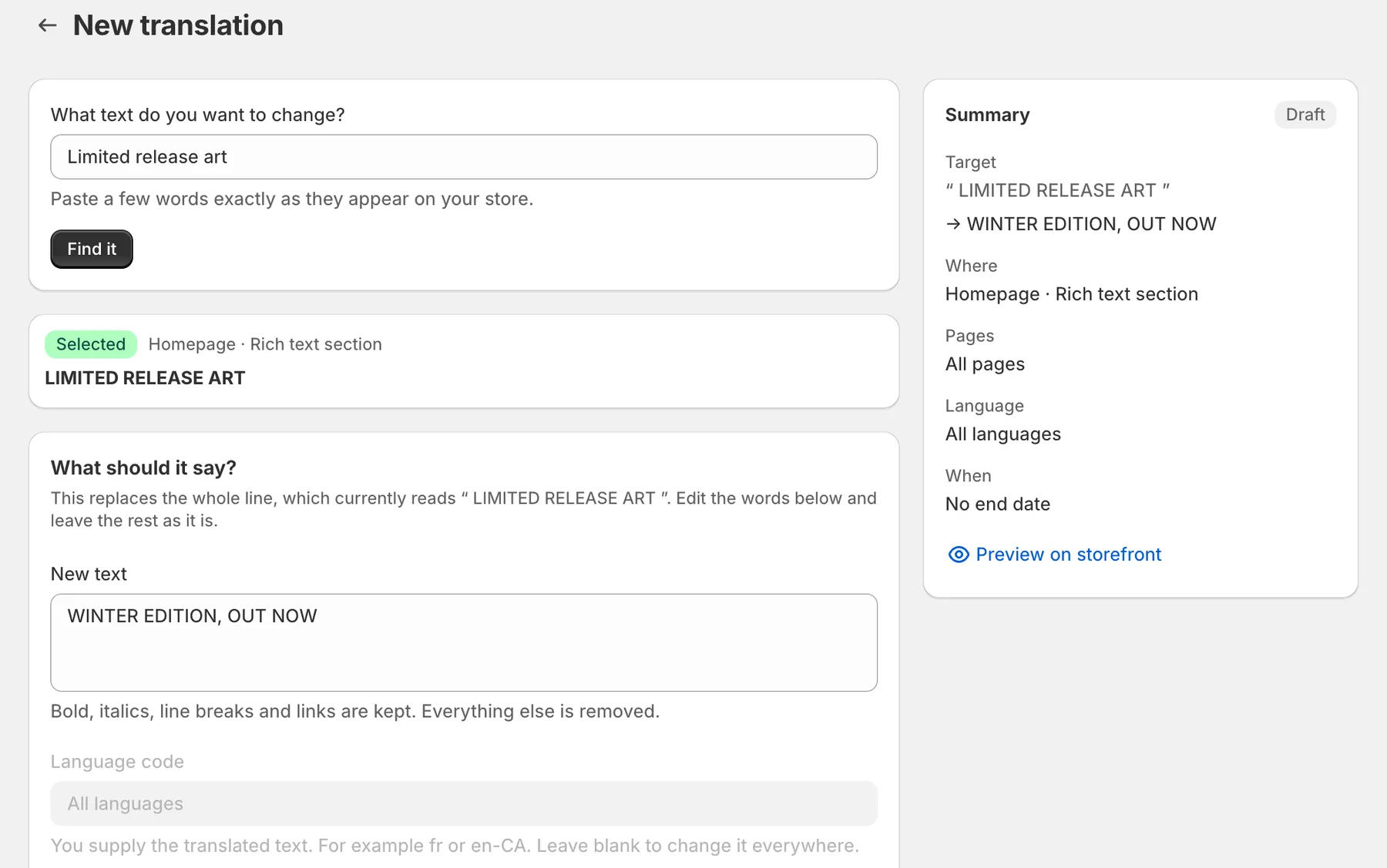Click the 'Bold, italics, line breaks' helper text
This screenshot has width=1387, height=868.
pyautogui.click(x=355, y=711)
